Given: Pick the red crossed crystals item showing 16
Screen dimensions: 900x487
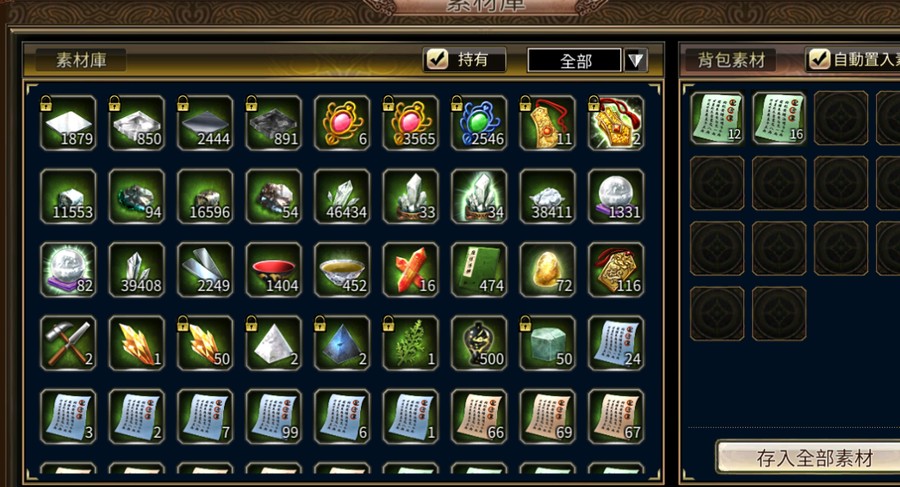Looking at the screenshot, I should (x=410, y=269).
